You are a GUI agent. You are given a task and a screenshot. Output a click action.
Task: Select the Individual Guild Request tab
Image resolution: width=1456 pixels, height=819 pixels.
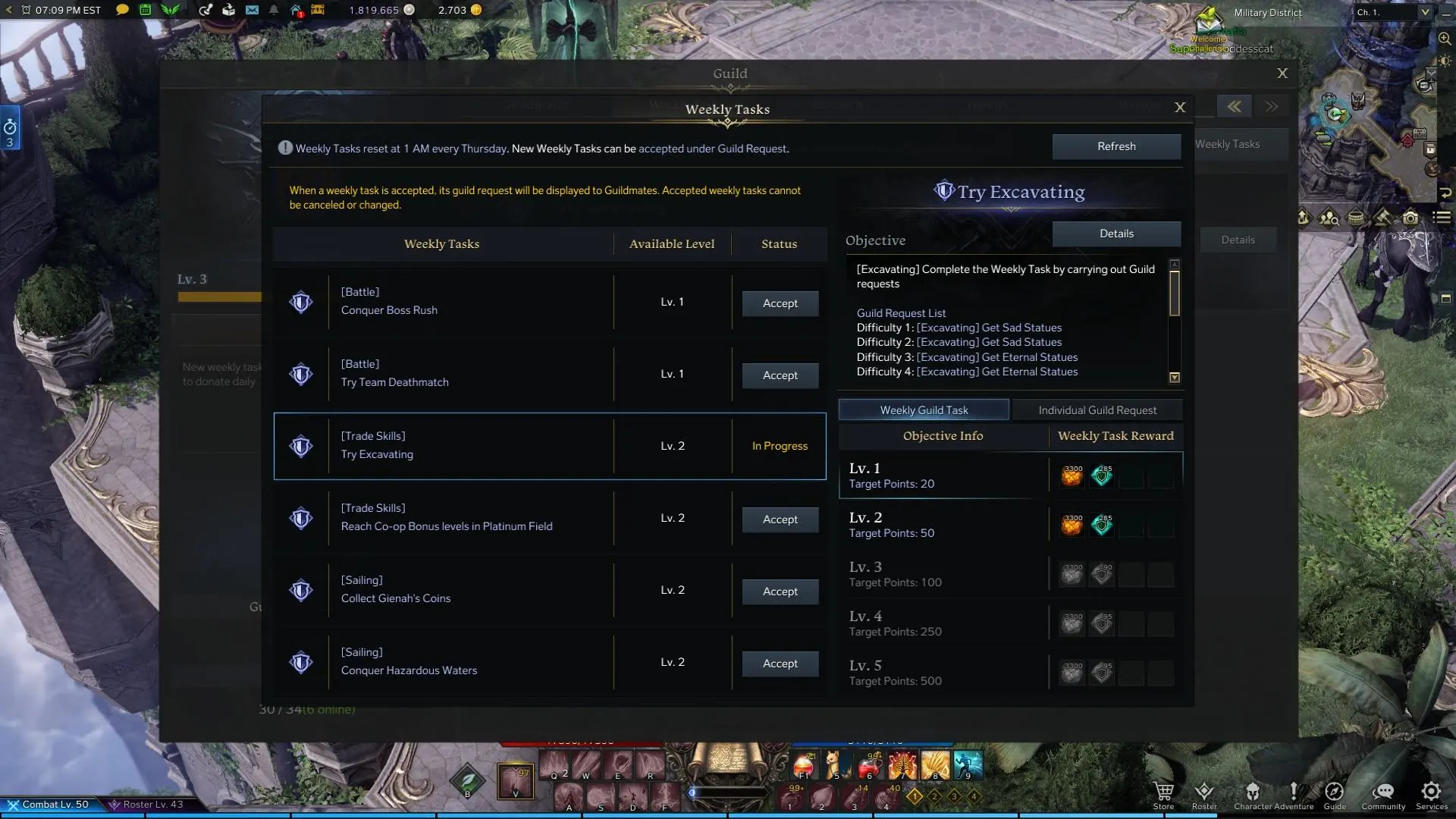(1097, 410)
